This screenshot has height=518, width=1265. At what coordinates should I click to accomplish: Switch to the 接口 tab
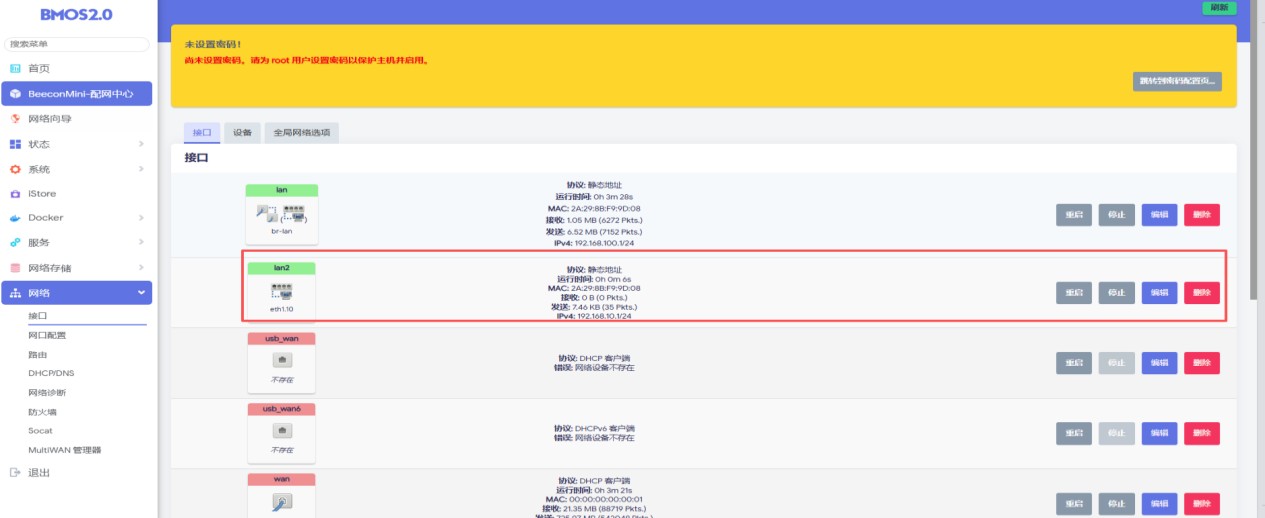click(x=202, y=133)
